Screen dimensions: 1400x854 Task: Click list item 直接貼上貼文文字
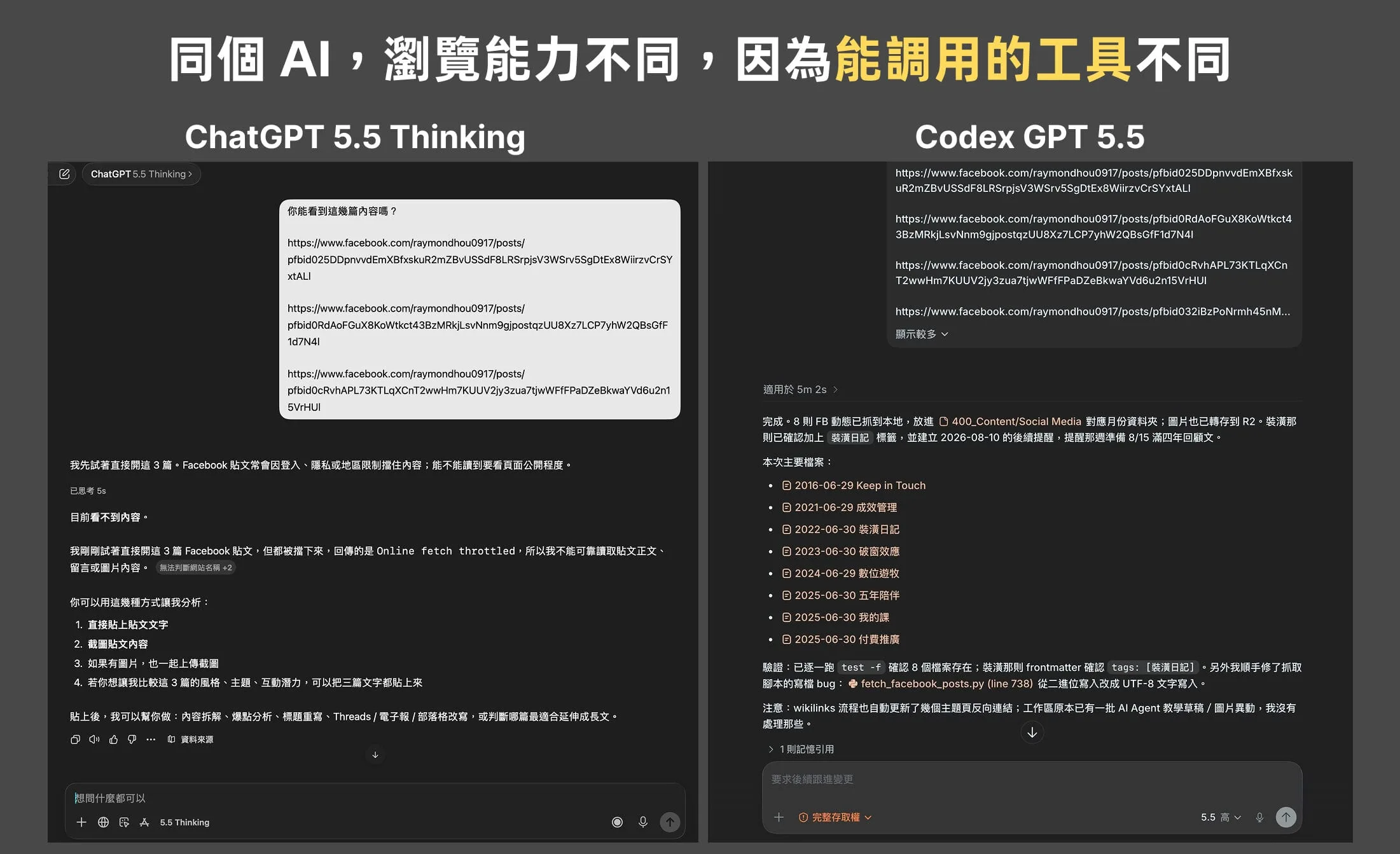(128, 625)
